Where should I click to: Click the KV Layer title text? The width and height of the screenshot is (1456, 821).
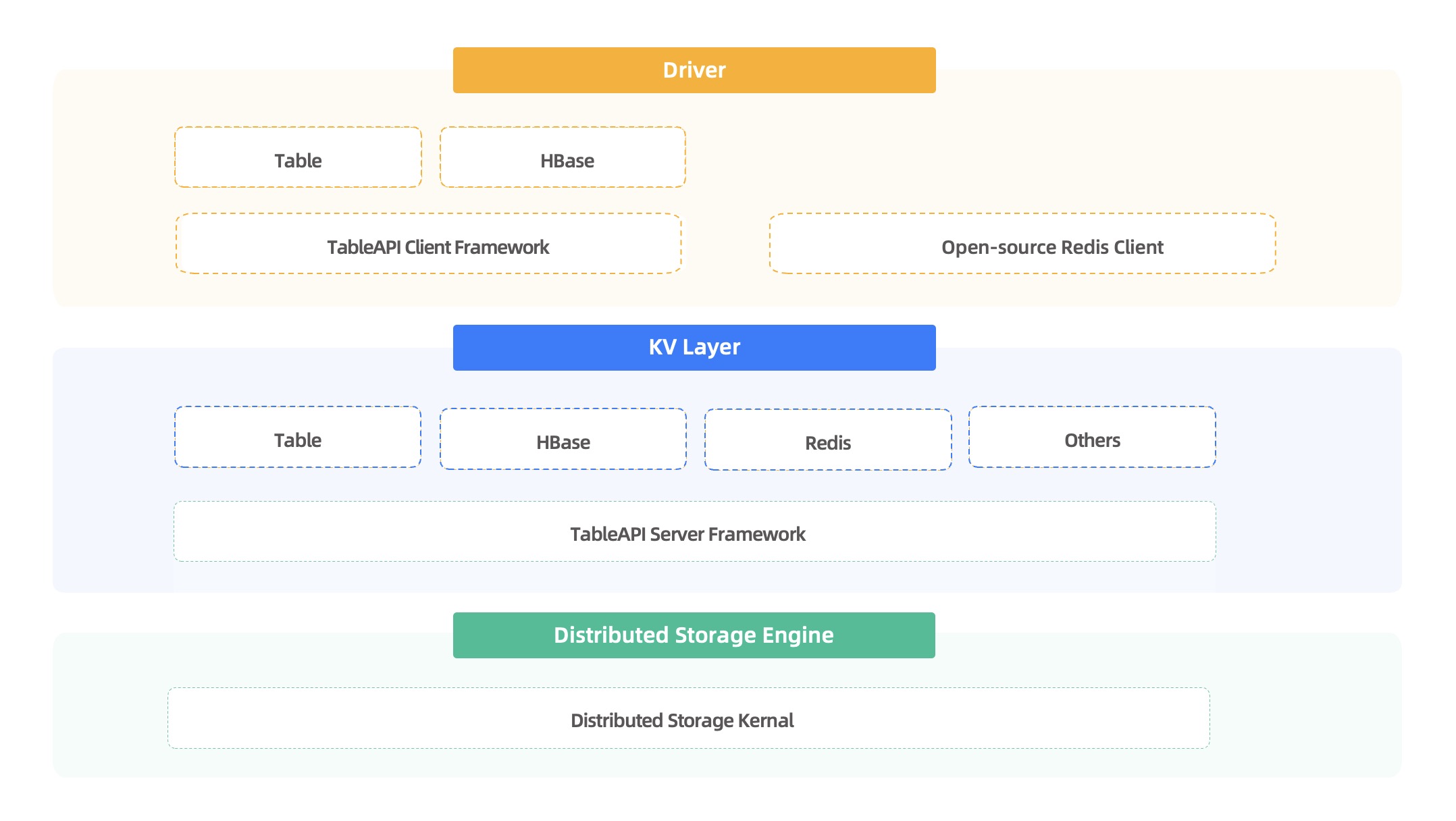pyautogui.click(x=694, y=347)
